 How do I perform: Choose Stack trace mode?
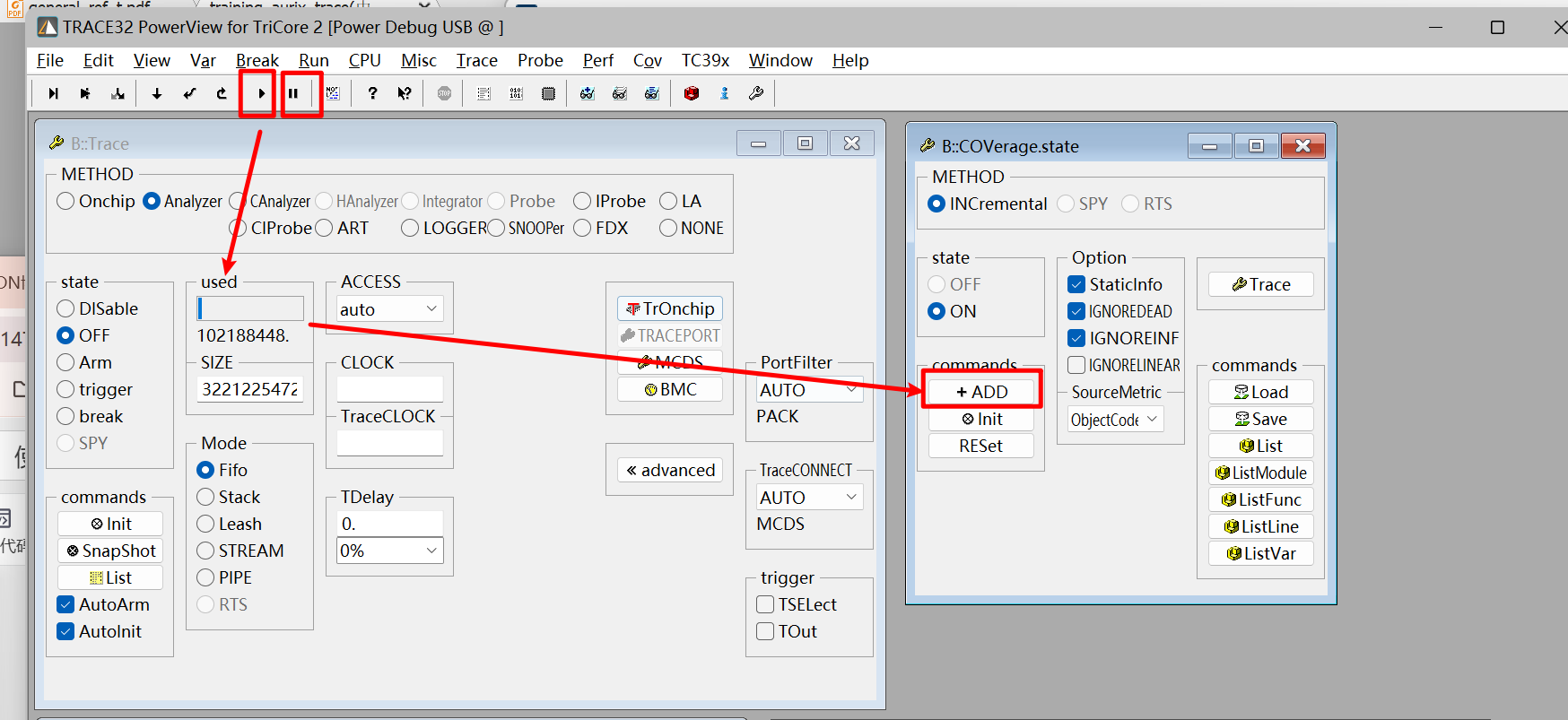click(x=205, y=497)
